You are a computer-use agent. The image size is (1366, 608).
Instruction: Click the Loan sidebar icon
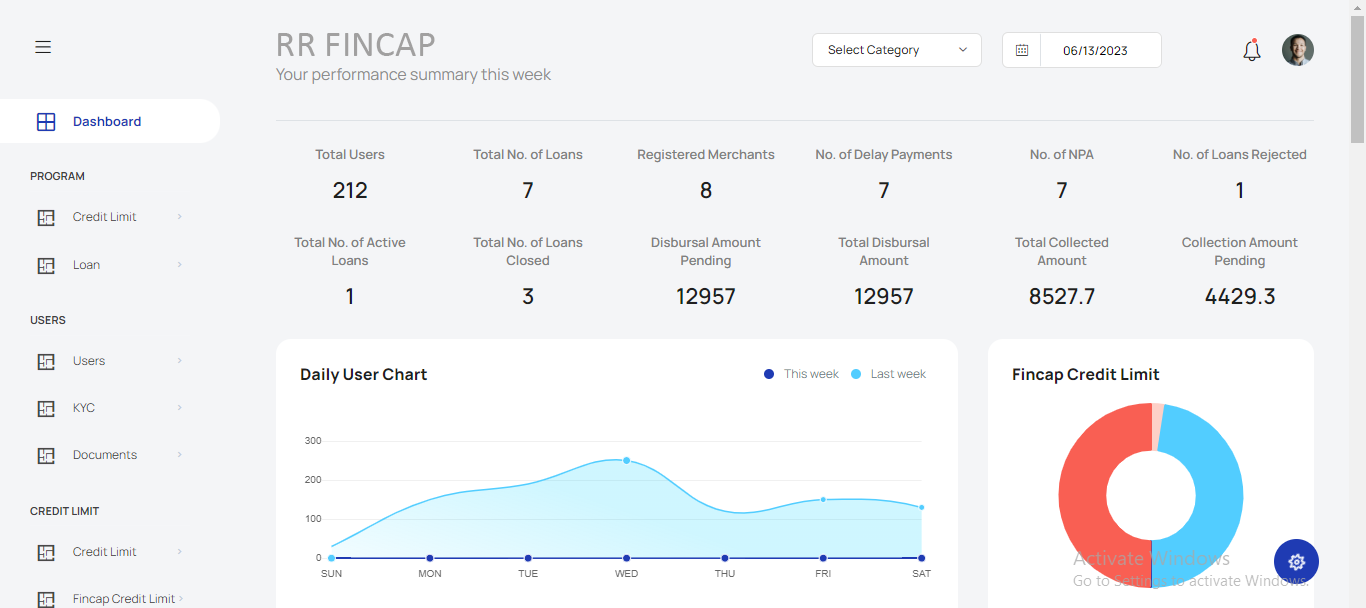[46, 265]
